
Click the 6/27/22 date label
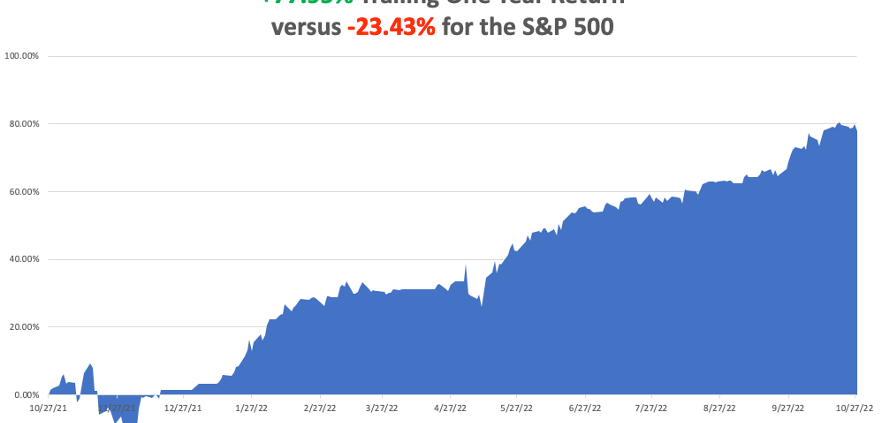pyautogui.click(x=586, y=408)
